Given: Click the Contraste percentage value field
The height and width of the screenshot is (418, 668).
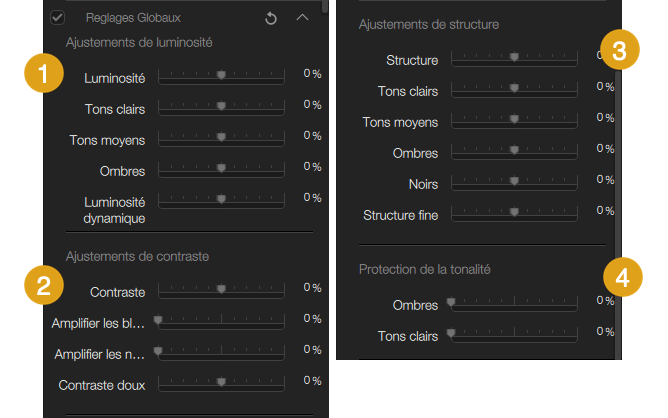Looking at the screenshot, I should [312, 288].
